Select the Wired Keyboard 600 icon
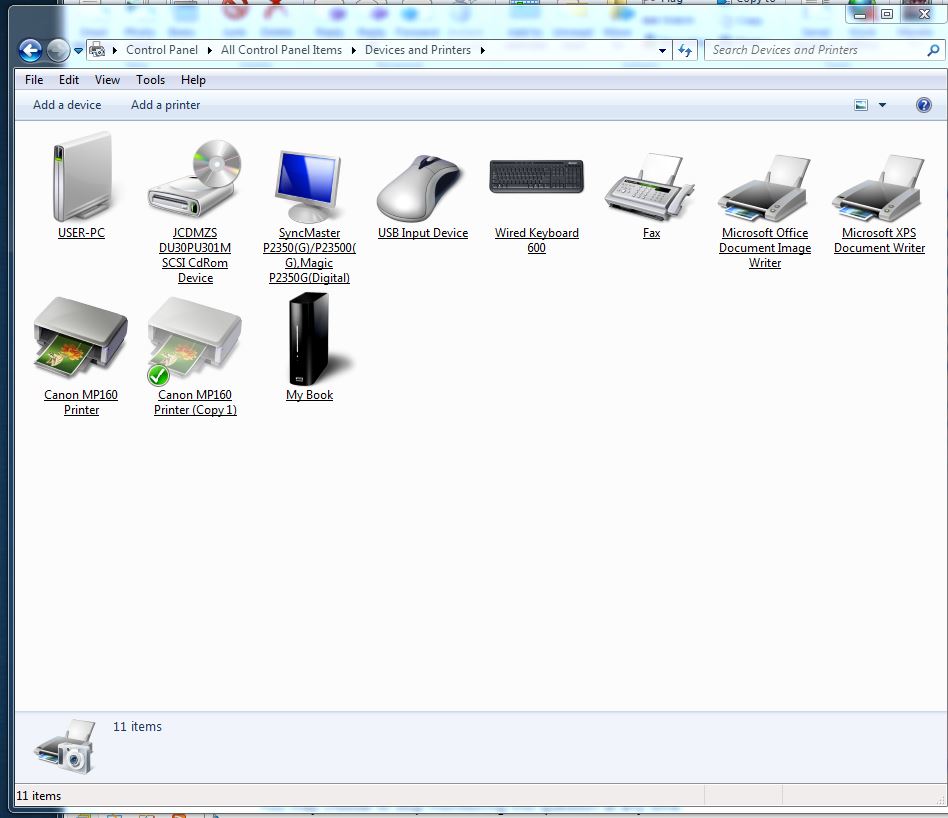The image size is (948, 818). [536, 177]
